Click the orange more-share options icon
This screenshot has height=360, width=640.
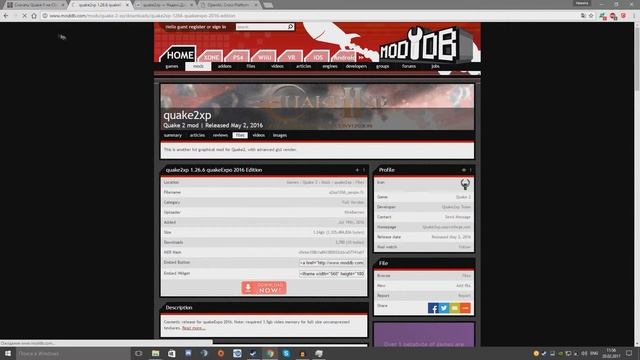pyautogui.click(x=465, y=308)
